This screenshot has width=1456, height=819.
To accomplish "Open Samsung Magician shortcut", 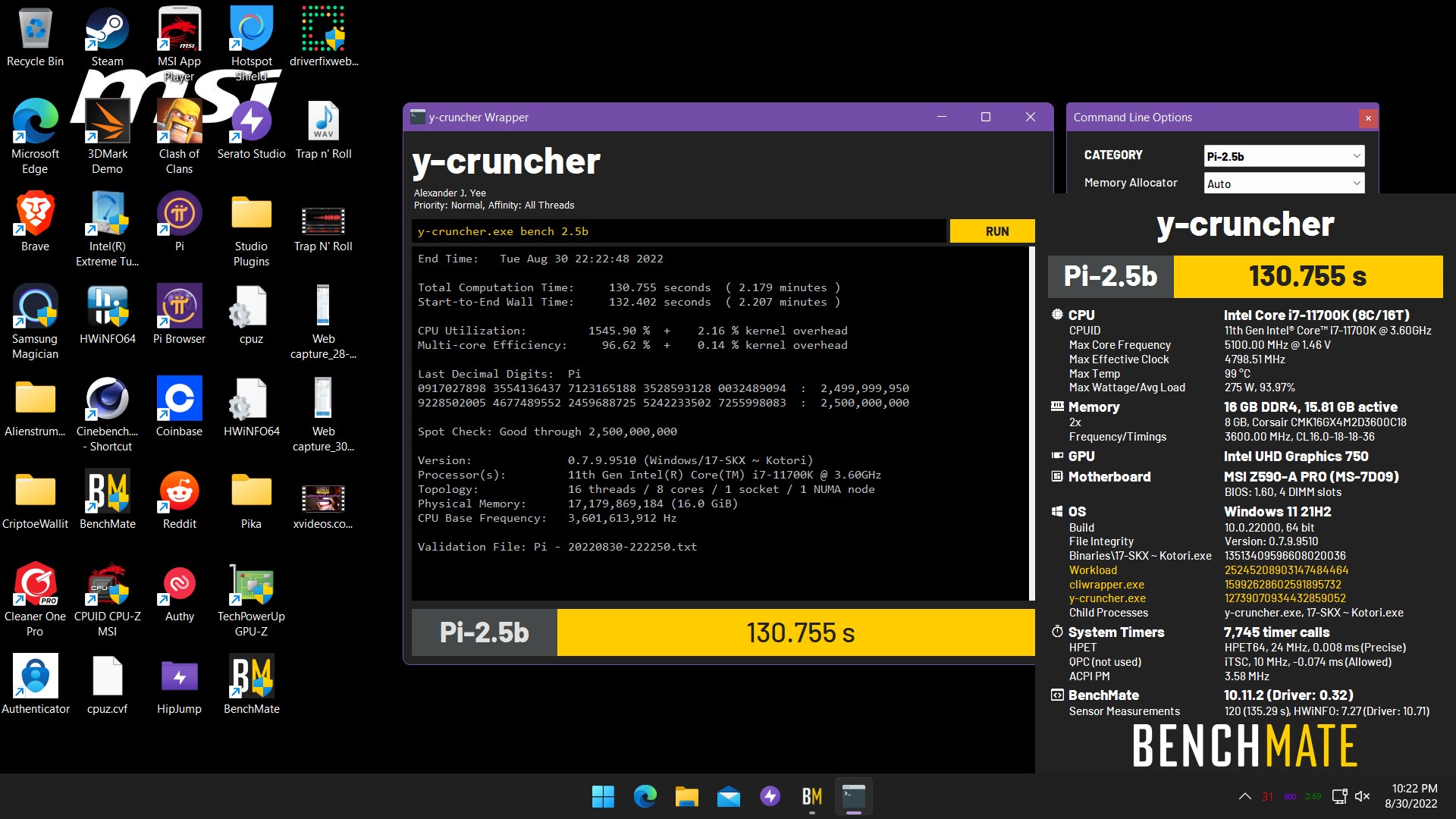I will (35, 322).
